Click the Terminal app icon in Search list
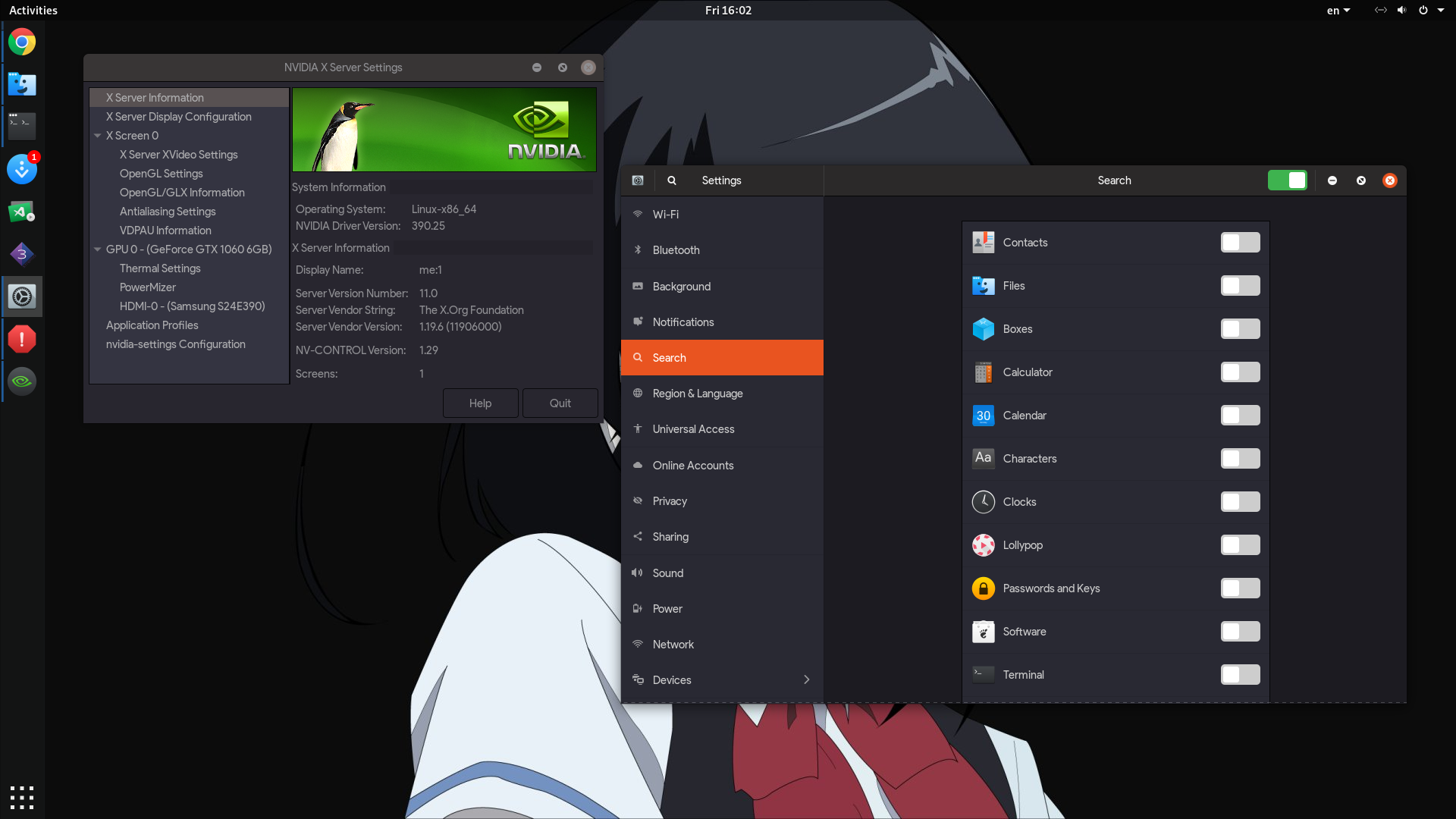This screenshot has width=1456, height=819. coord(984,675)
